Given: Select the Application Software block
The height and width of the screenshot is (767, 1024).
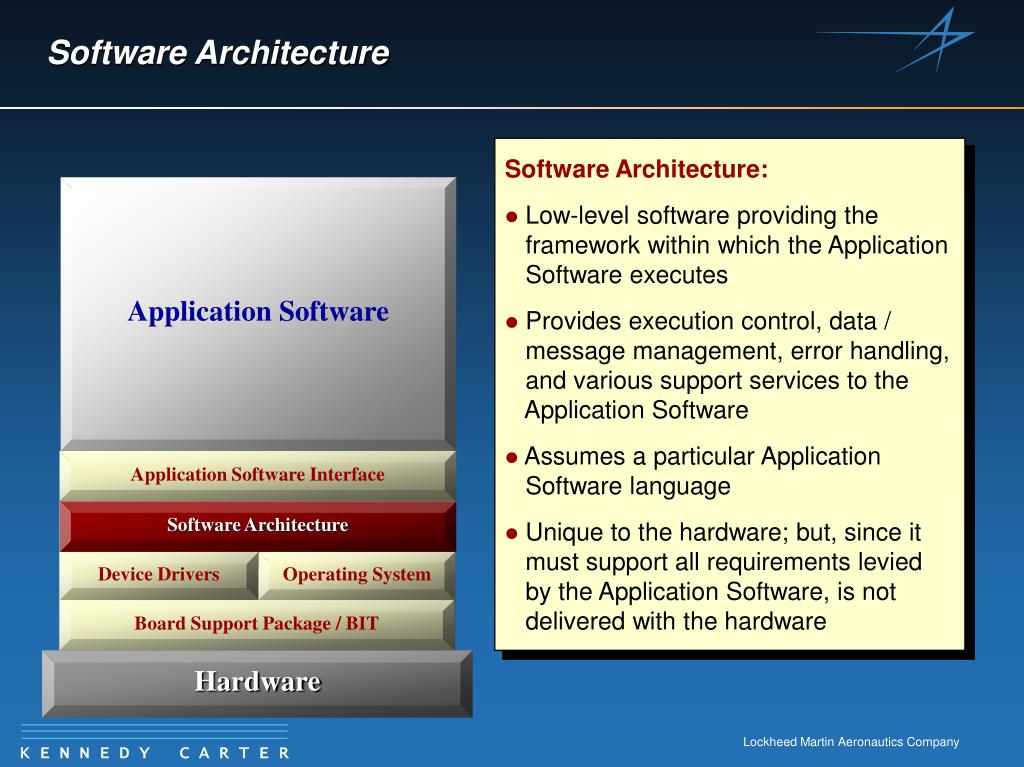Looking at the screenshot, I should pyautogui.click(x=258, y=314).
